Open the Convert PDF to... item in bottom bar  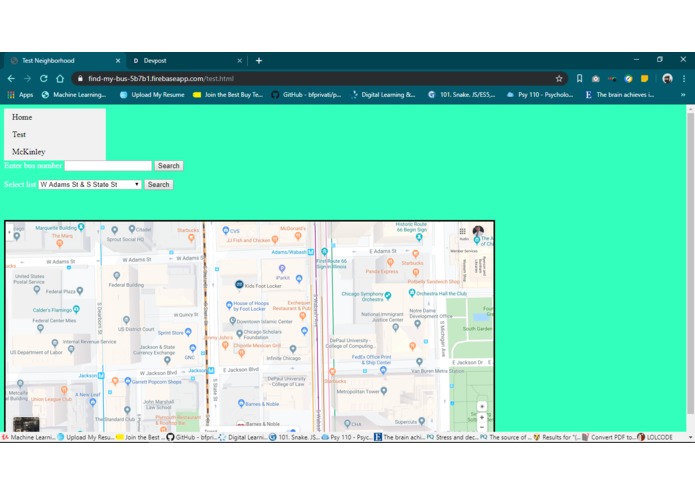[x=609, y=437]
